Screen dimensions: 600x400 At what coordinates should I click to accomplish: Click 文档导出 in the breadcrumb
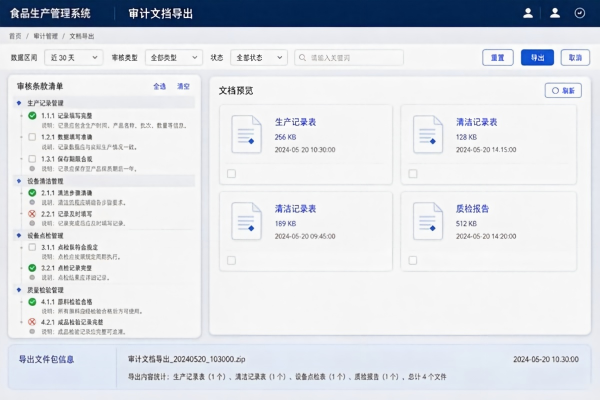coord(82,36)
